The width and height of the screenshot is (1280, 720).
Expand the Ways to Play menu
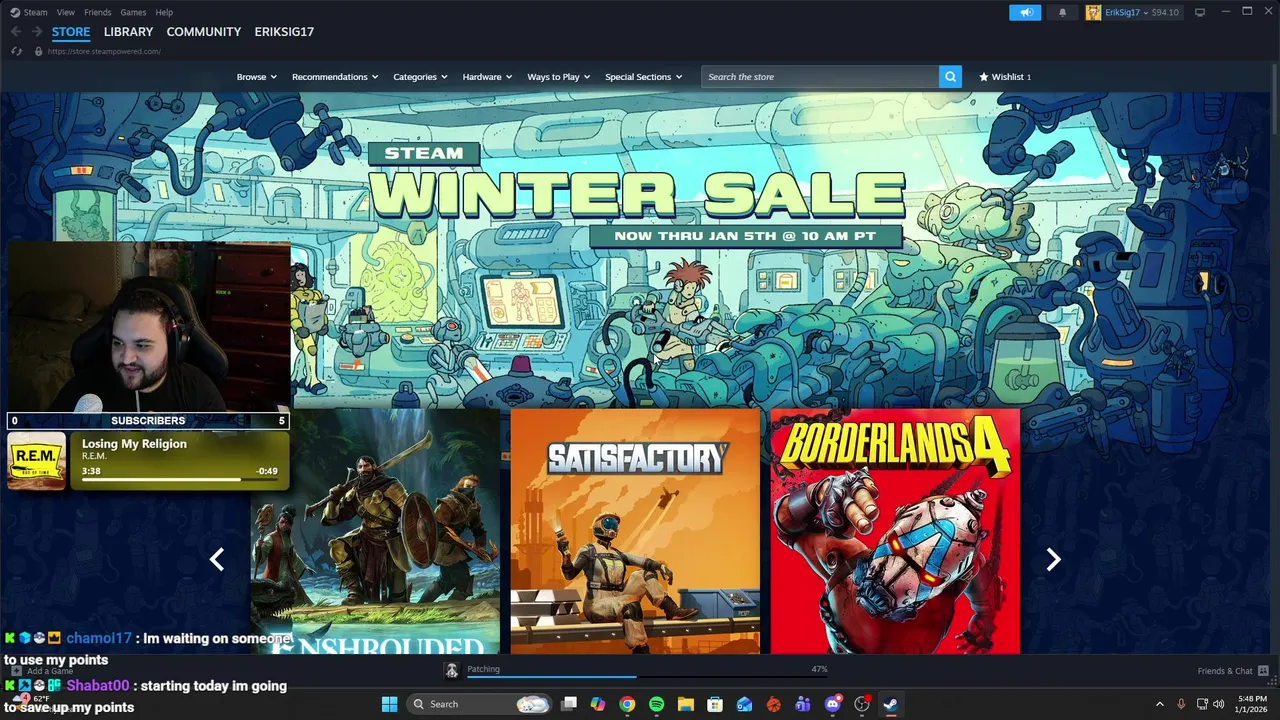[x=559, y=77]
